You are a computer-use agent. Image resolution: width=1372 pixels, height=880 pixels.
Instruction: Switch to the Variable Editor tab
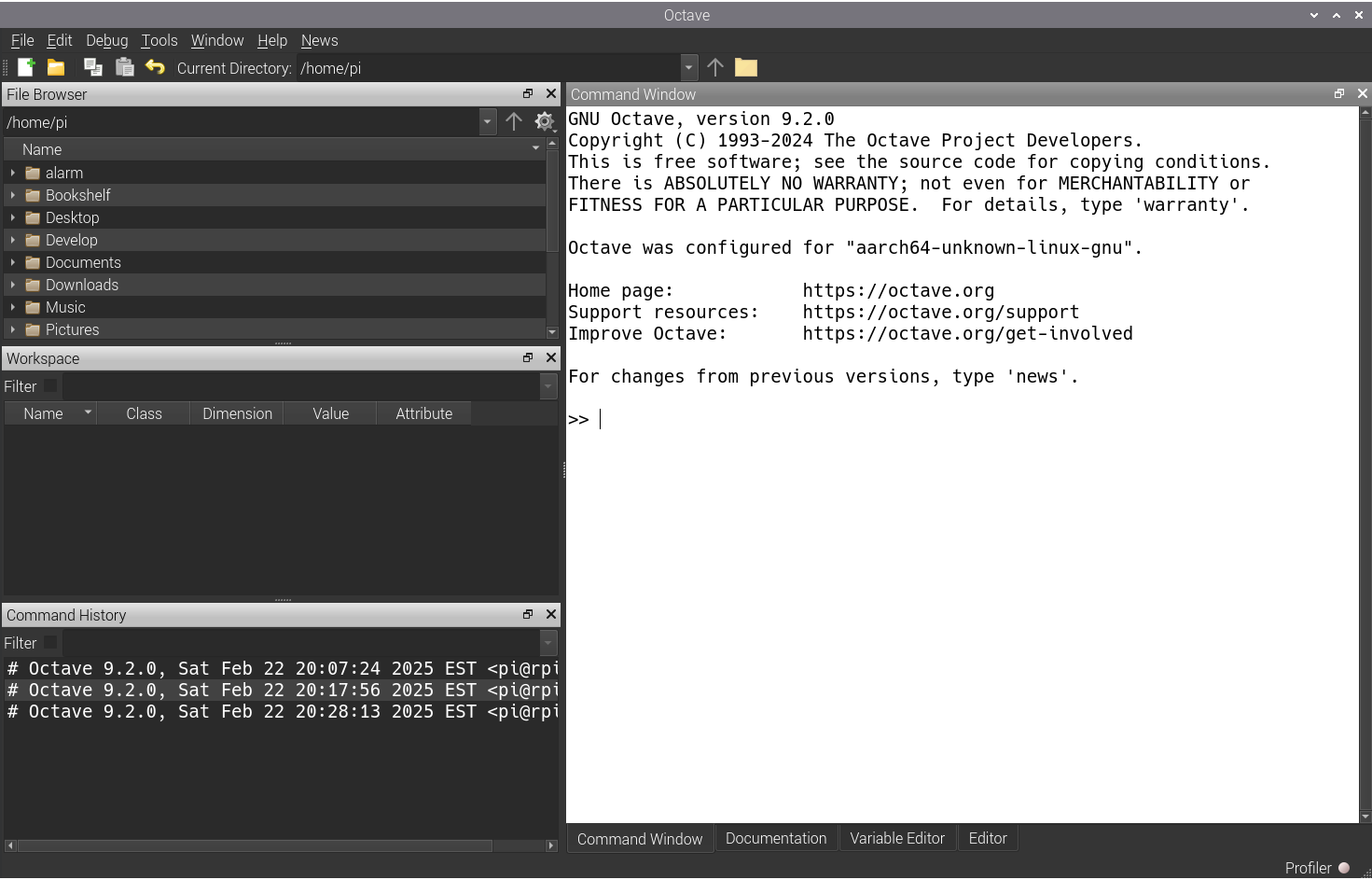click(897, 838)
